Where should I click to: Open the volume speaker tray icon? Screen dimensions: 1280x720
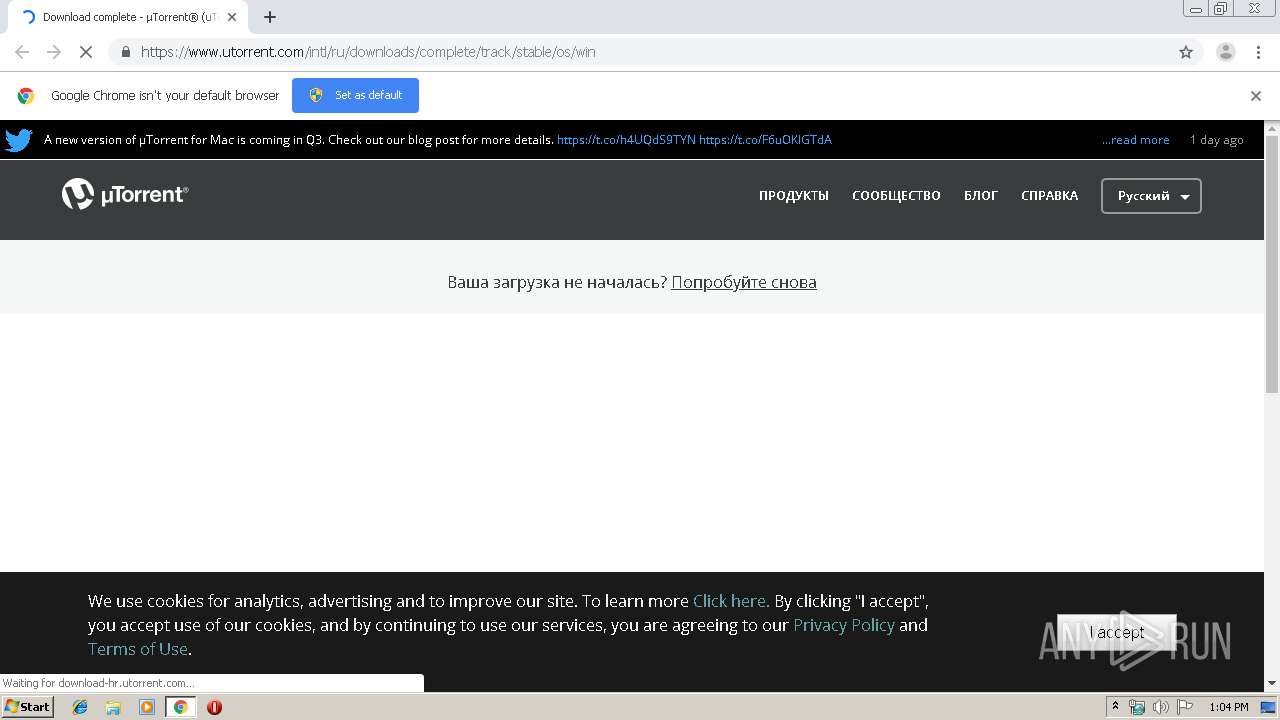pos(1160,707)
